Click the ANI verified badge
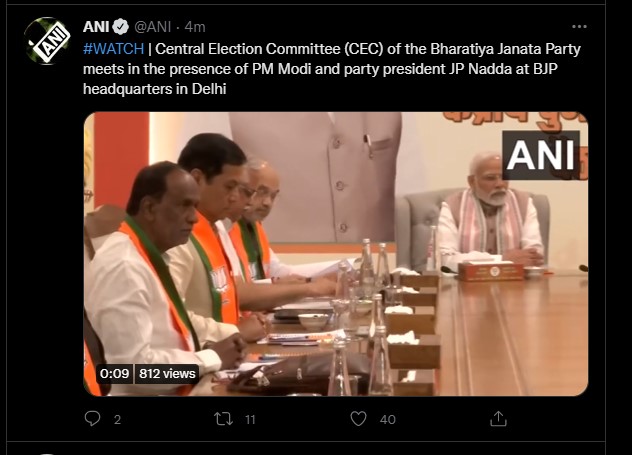This screenshot has width=632, height=455. pyautogui.click(x=120, y=27)
